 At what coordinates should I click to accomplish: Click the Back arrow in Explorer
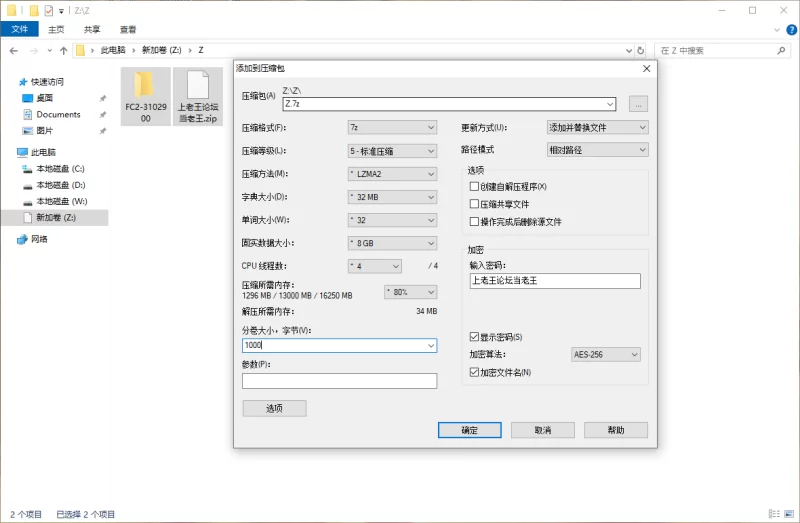coord(14,51)
